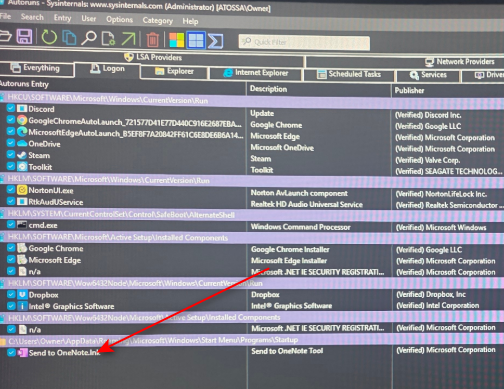Uncheck the Microsoft Edge installer checkbox
This screenshot has height=389, width=504.
(x=10, y=259)
